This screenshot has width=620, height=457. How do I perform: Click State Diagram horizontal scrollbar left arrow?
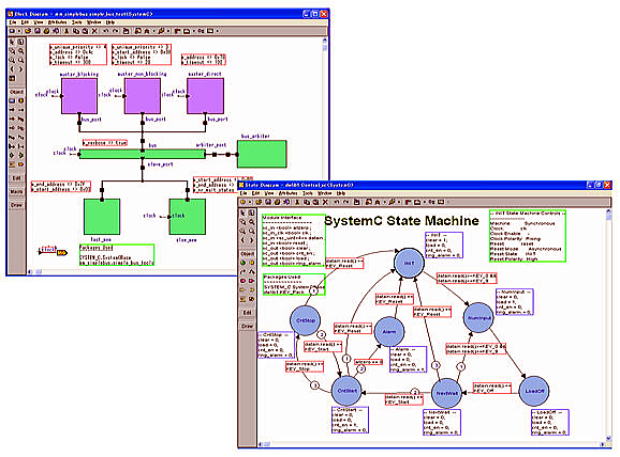(x=261, y=444)
